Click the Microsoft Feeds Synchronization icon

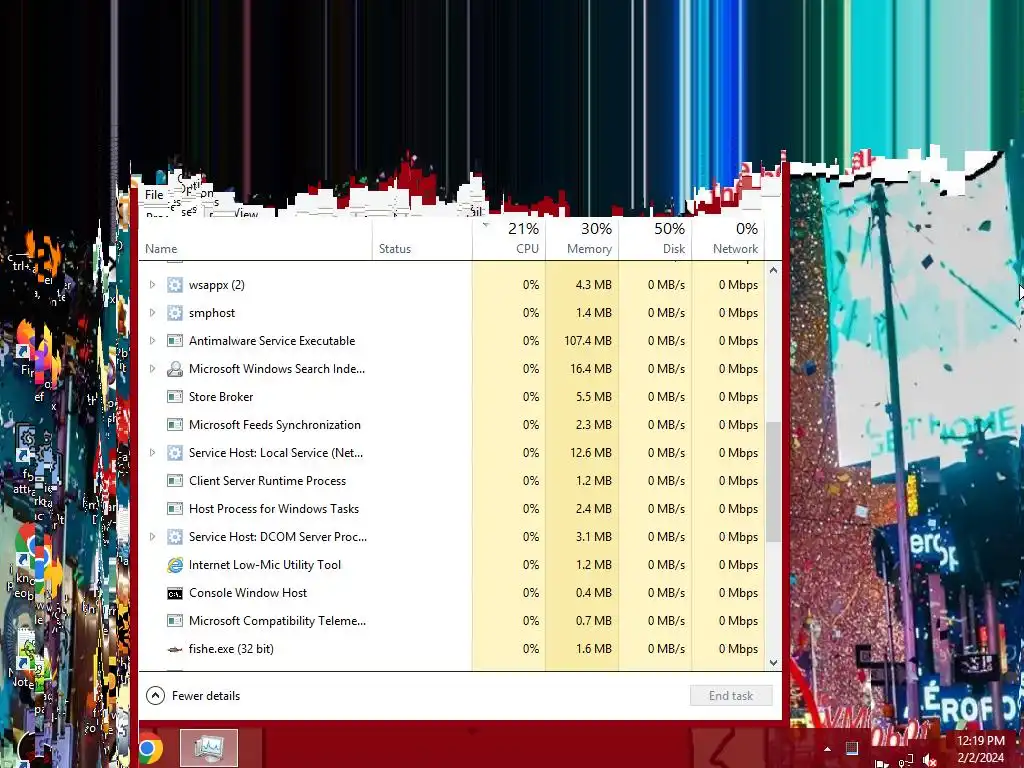174,425
